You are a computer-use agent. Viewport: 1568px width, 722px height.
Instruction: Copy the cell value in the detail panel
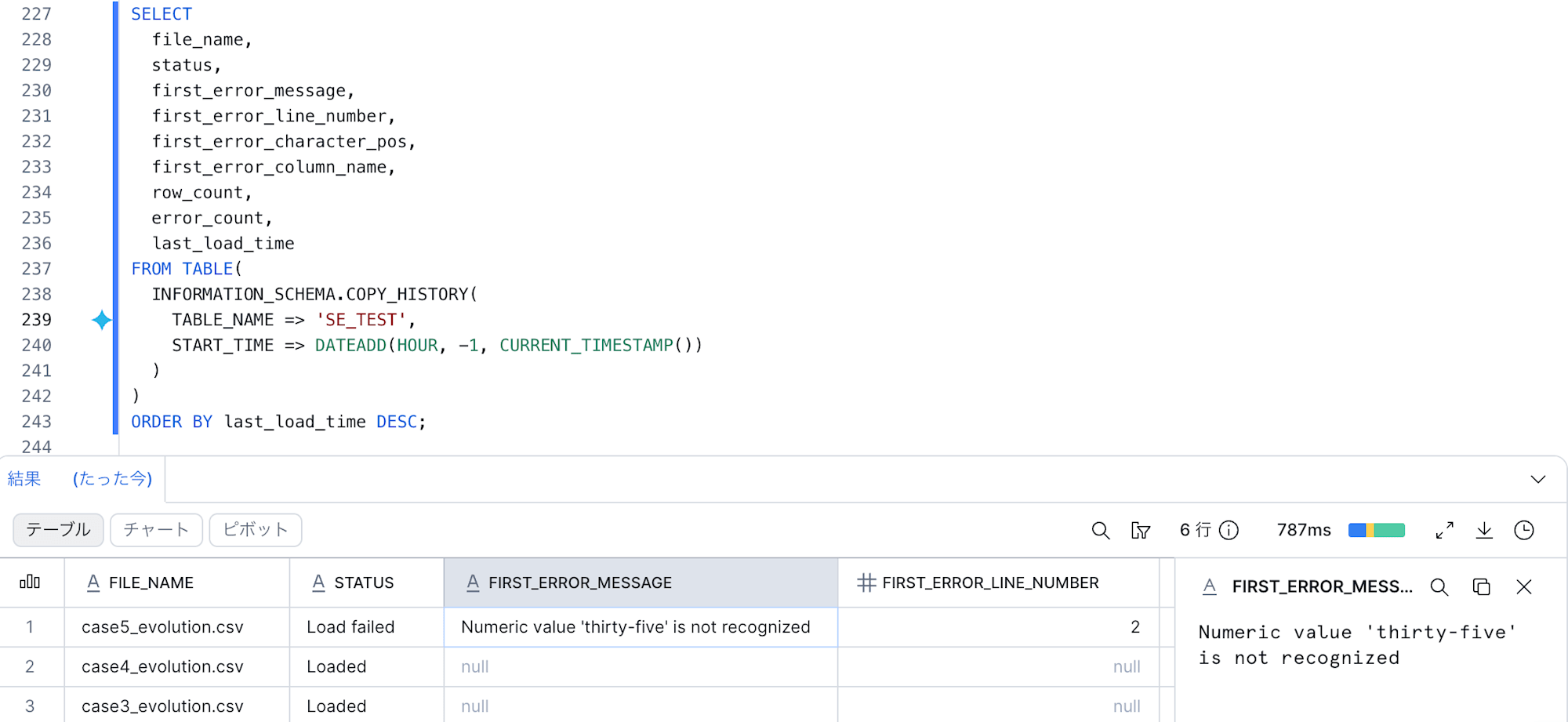click(1481, 587)
